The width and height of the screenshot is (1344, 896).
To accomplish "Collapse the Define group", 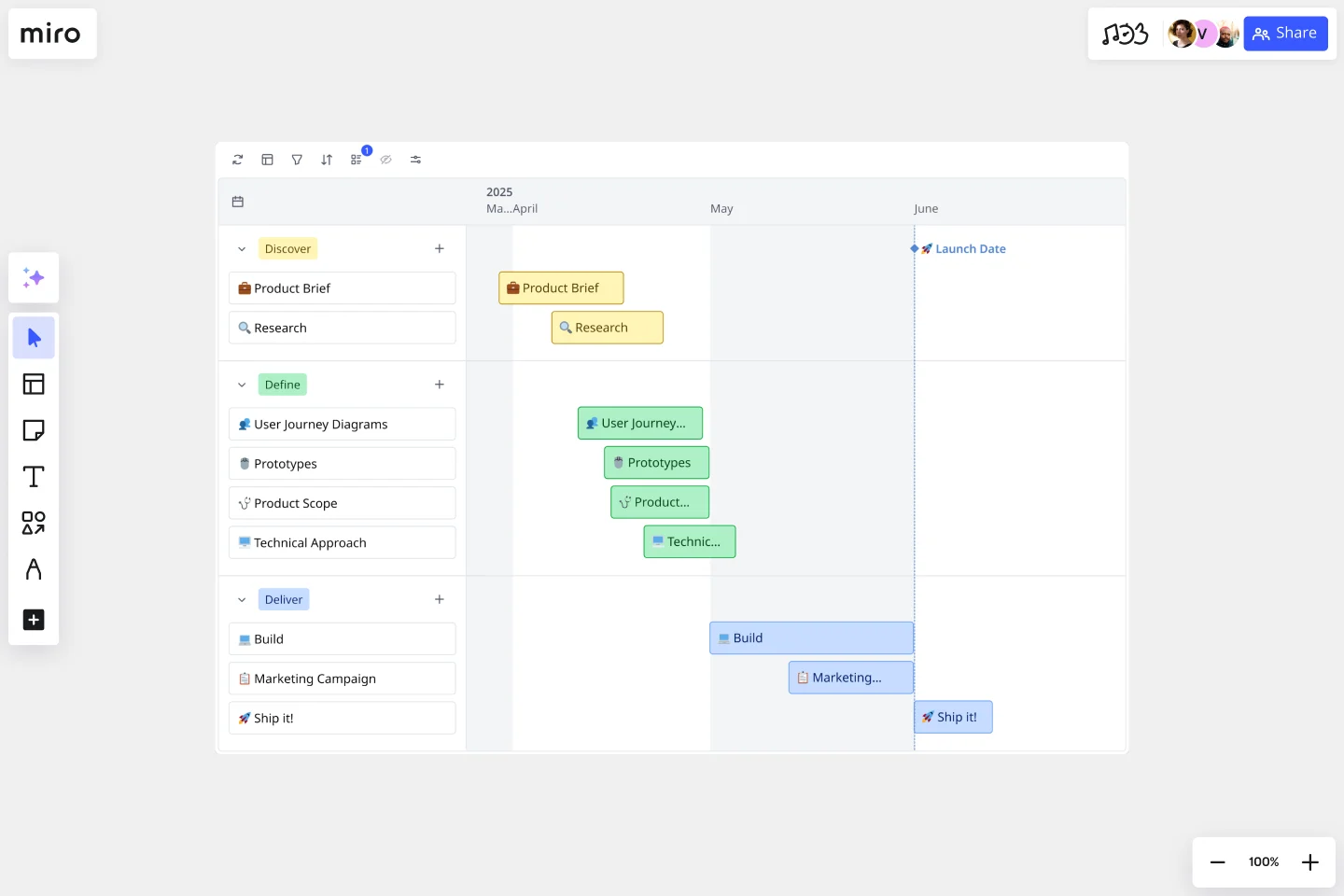I will [242, 385].
